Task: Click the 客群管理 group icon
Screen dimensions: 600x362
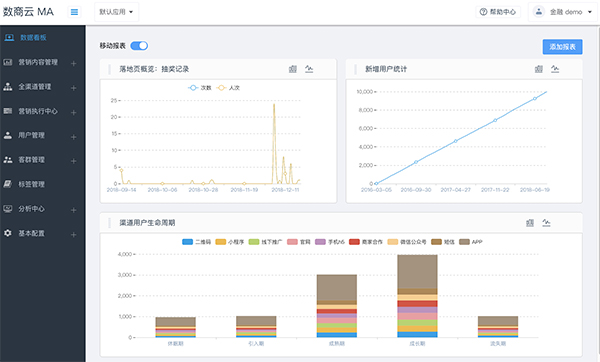Action: (8, 160)
